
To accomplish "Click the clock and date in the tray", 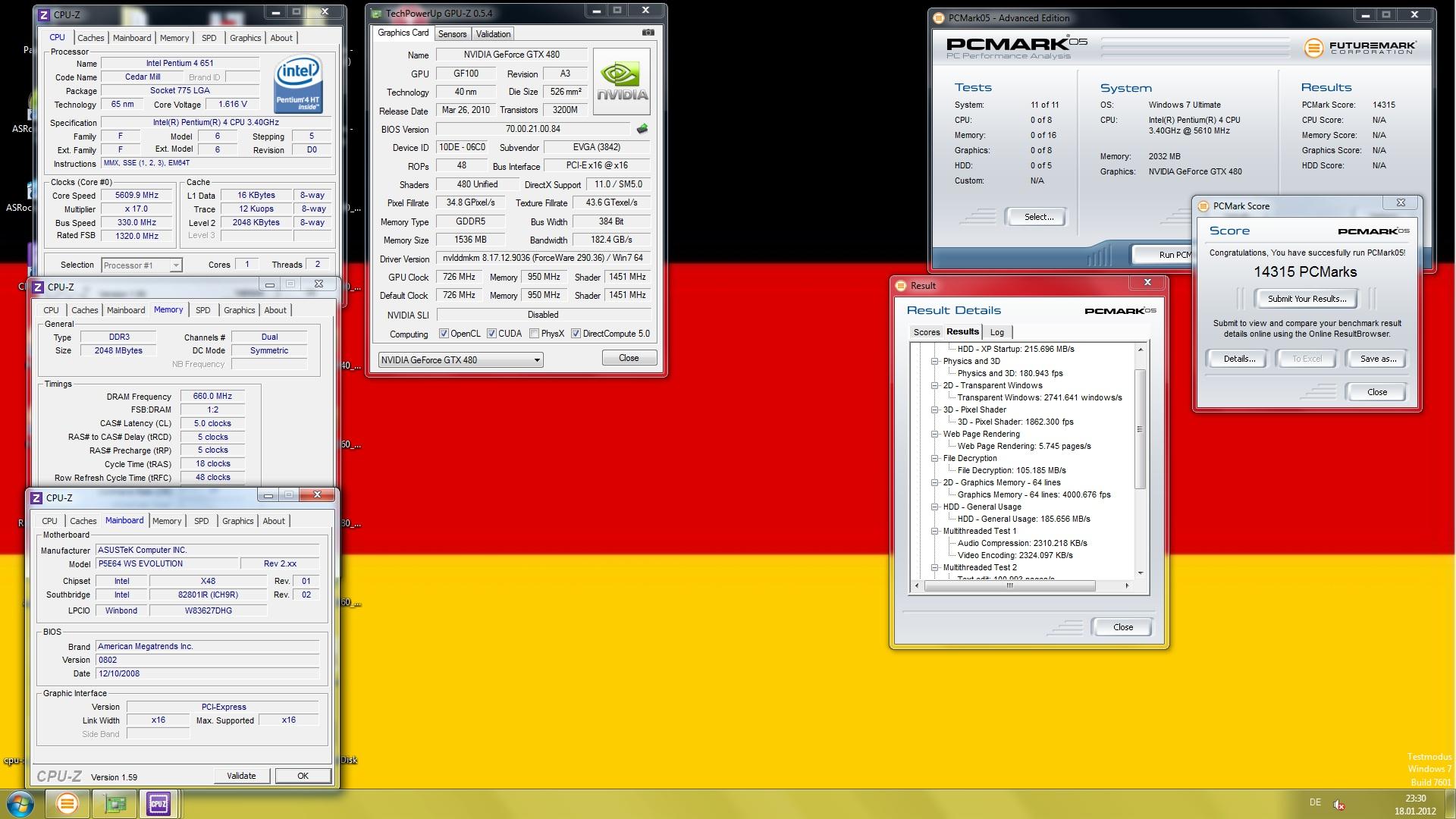I will click(x=1415, y=805).
